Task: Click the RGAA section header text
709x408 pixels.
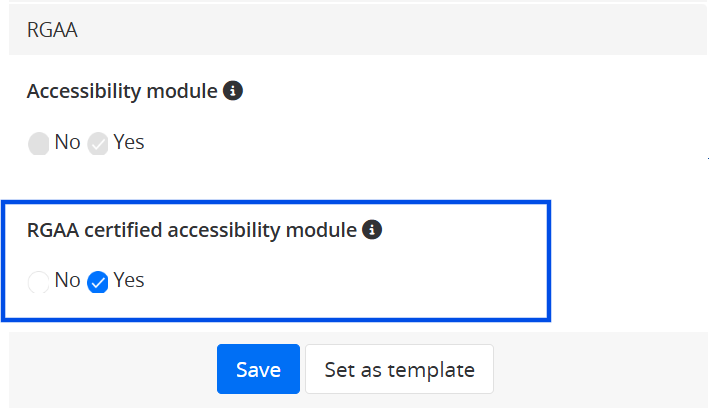Action: [x=53, y=30]
